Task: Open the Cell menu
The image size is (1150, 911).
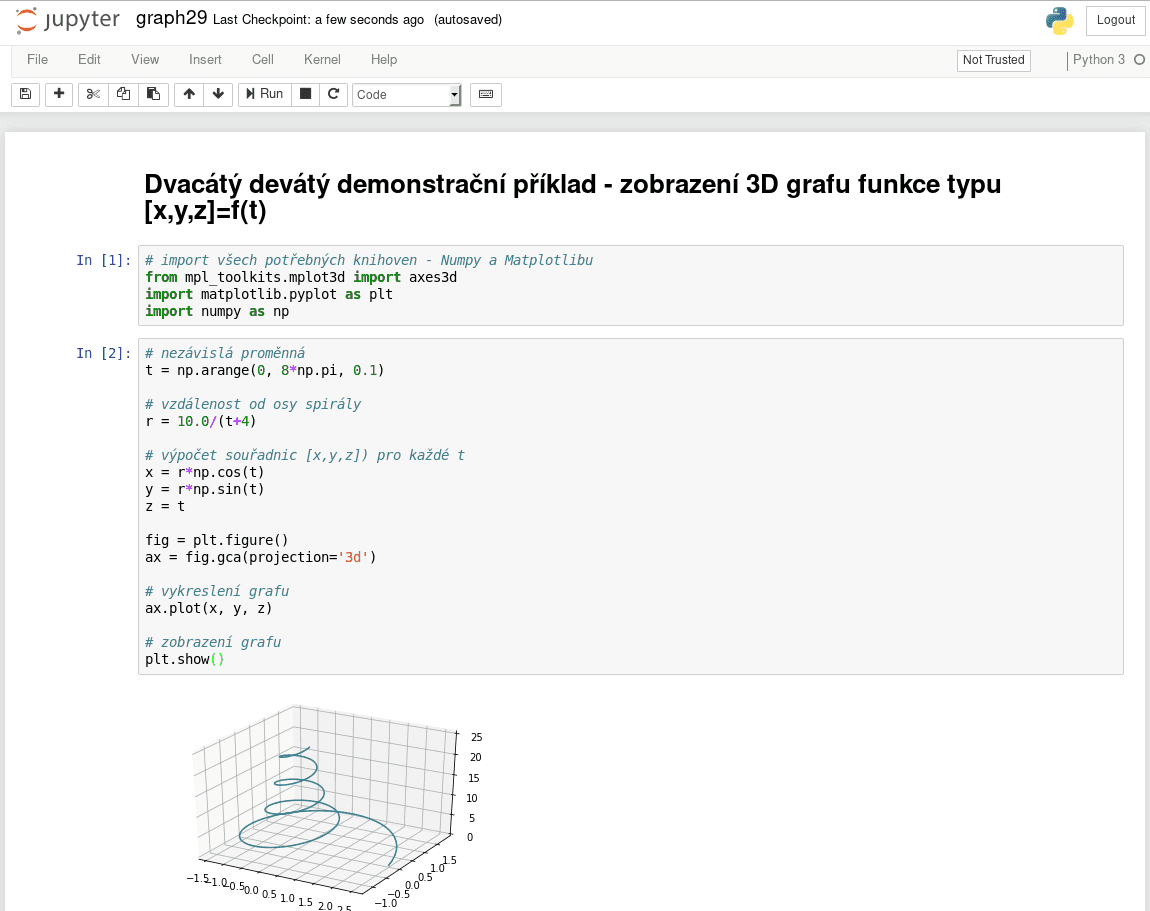Action: click(x=263, y=60)
